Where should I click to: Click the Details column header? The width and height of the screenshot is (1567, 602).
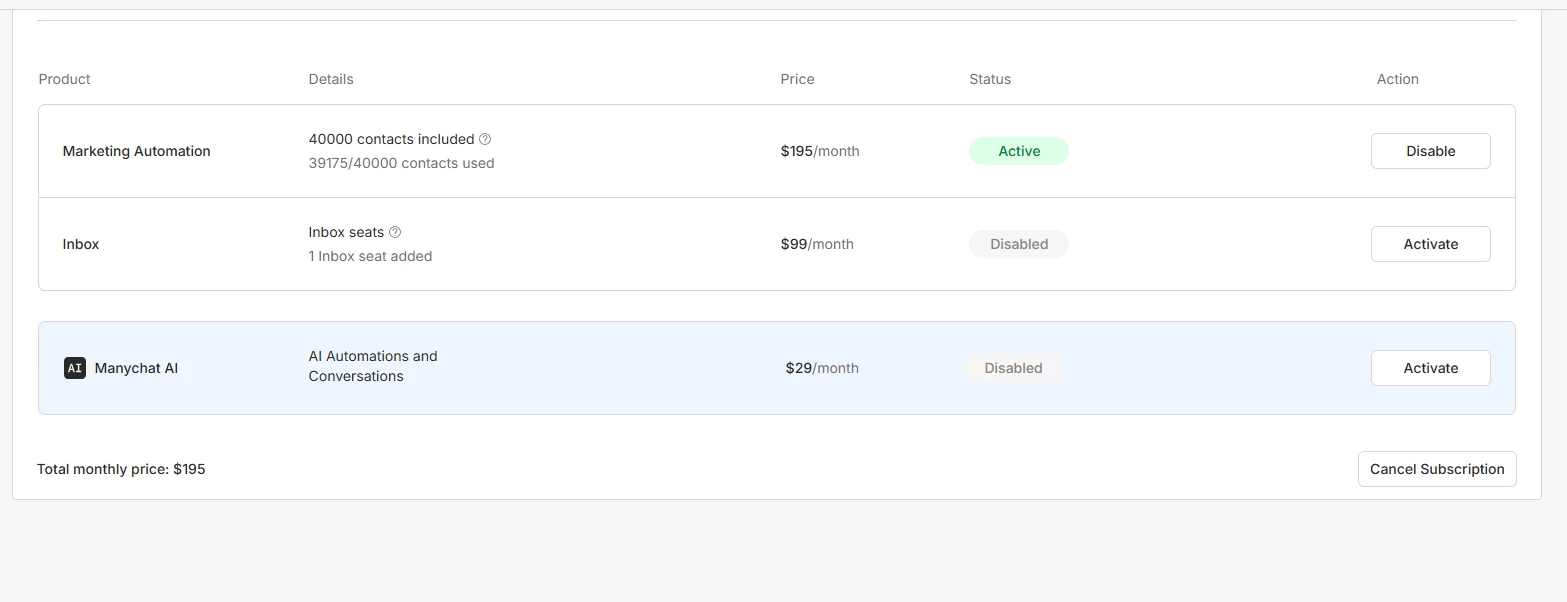click(x=331, y=79)
